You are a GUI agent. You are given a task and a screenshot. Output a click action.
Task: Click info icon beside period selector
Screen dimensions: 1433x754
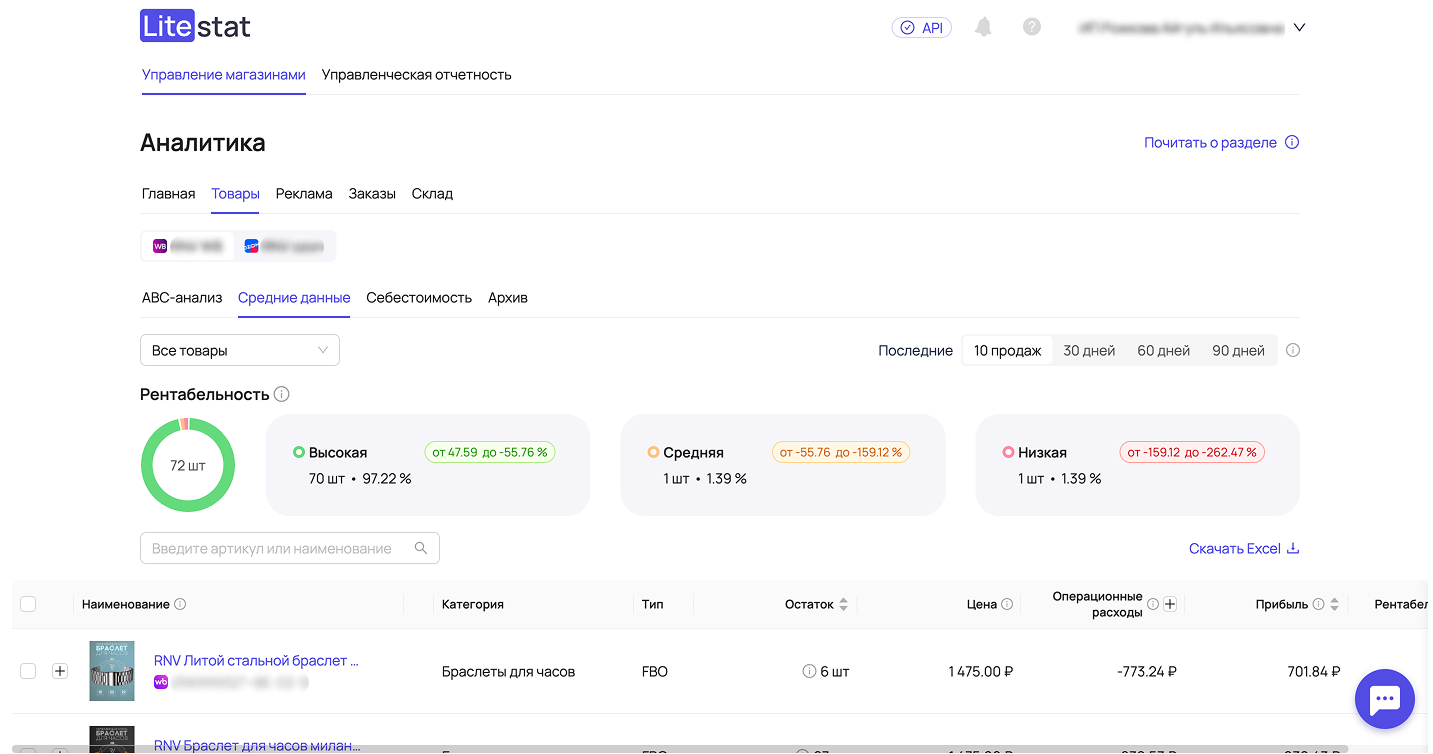pyautogui.click(x=1293, y=351)
